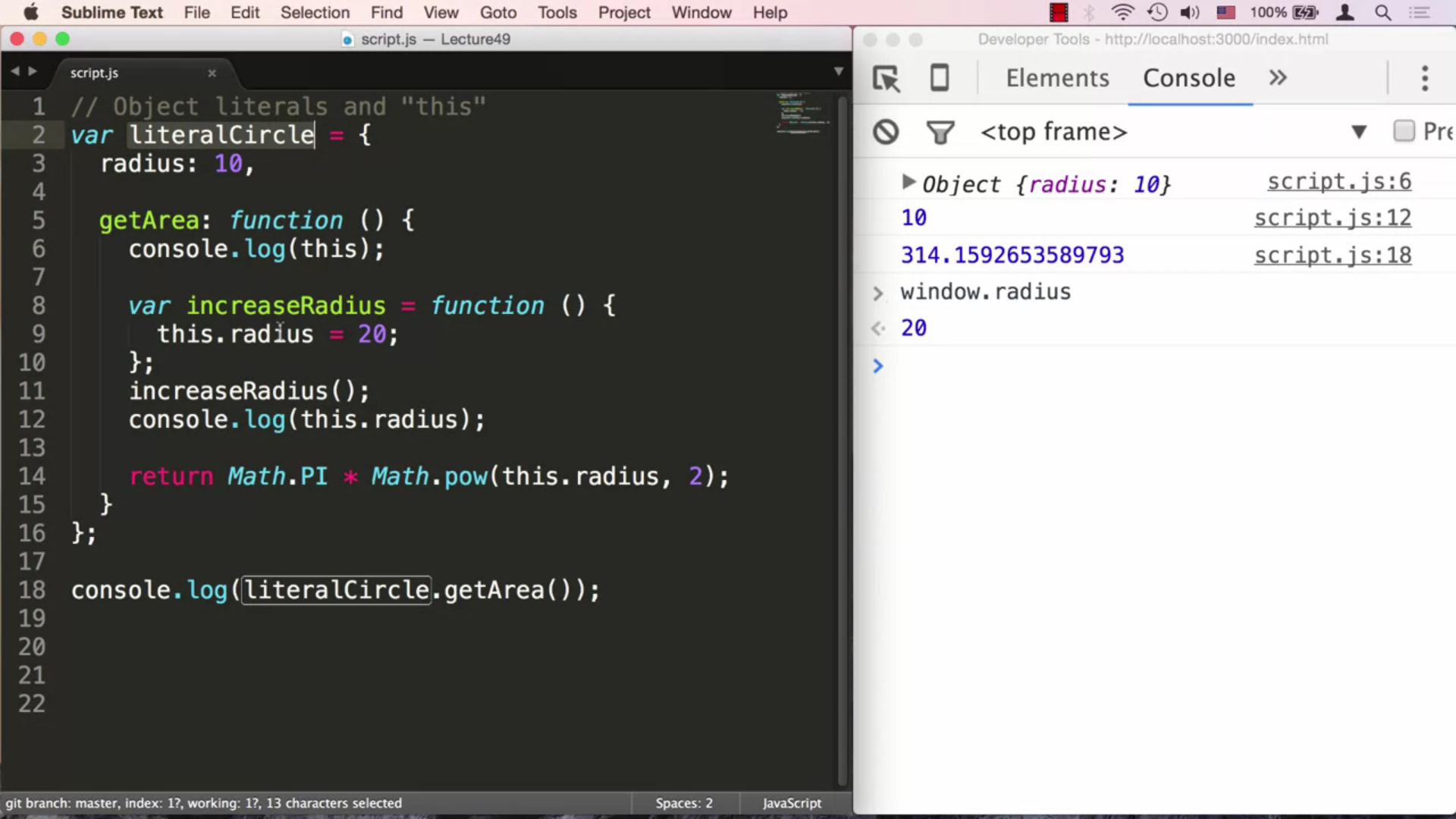
Task: Open the Project menu
Action: [624, 13]
